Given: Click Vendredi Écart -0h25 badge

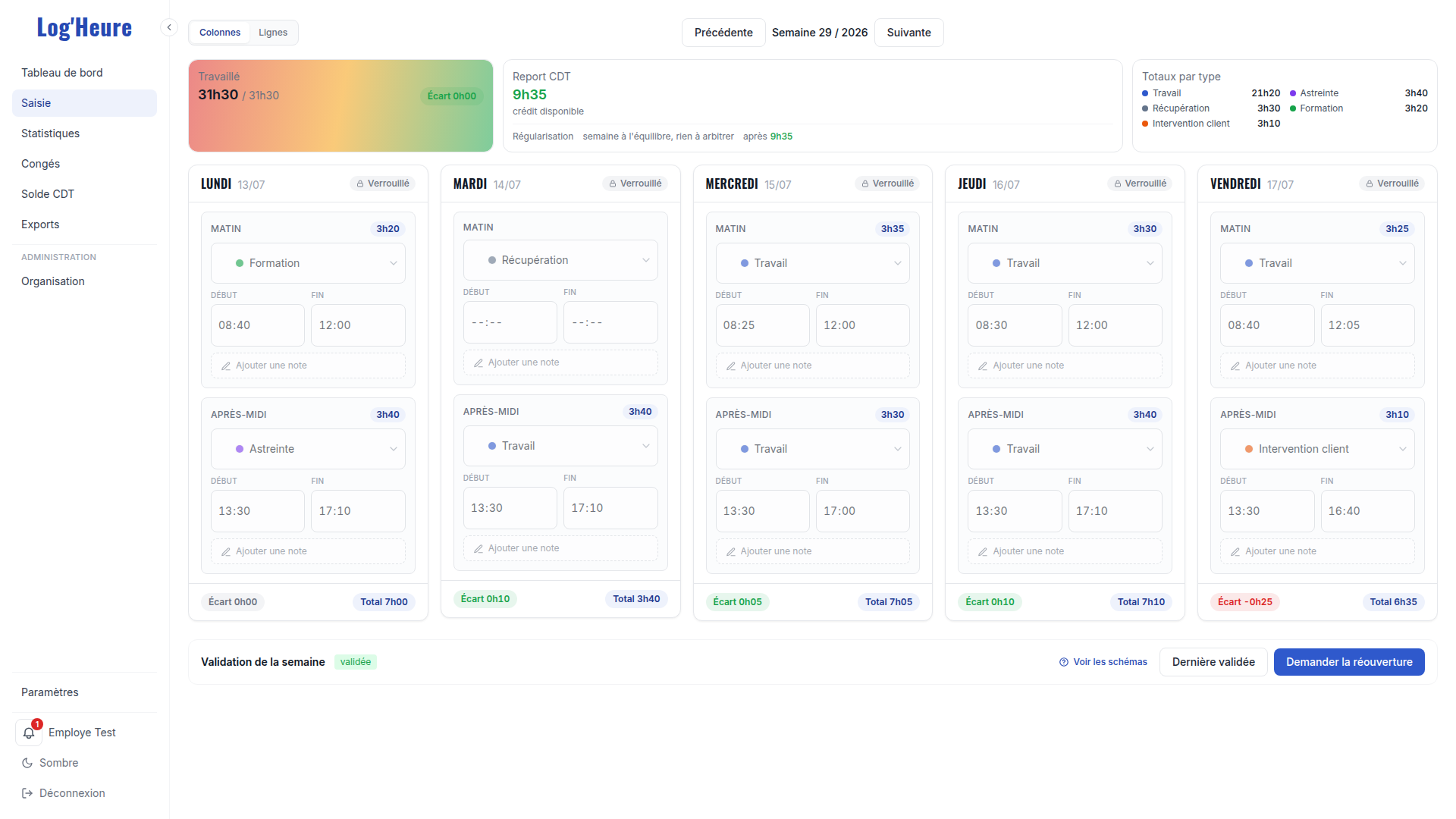Looking at the screenshot, I should [x=1245, y=602].
